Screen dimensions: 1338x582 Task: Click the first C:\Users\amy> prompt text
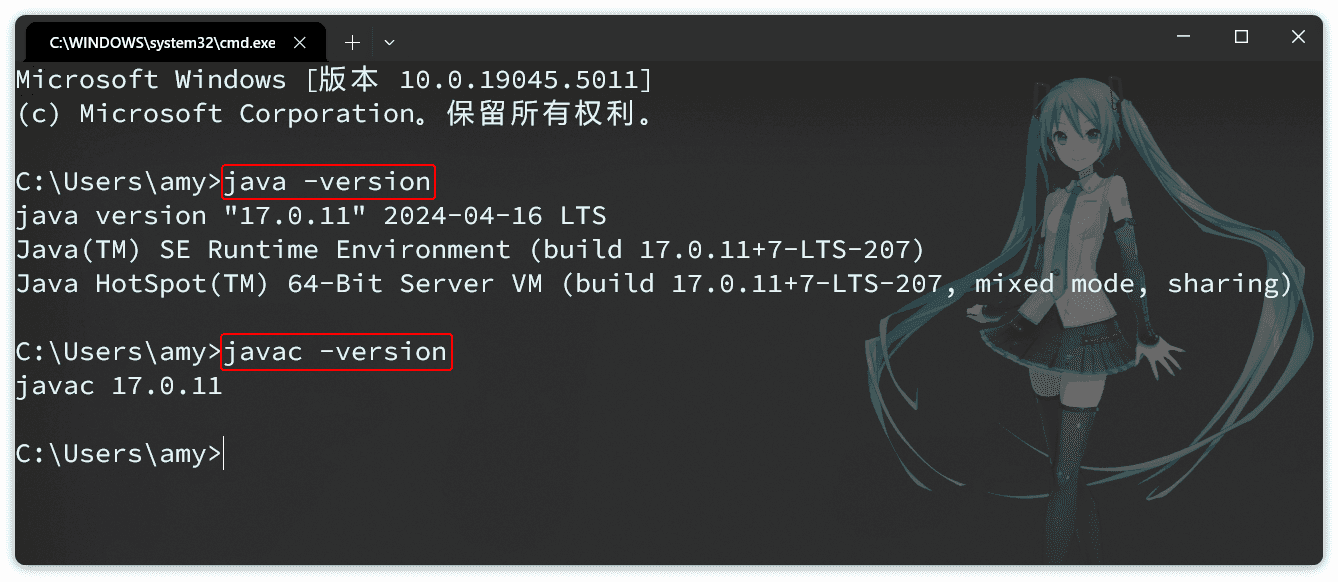[118, 182]
